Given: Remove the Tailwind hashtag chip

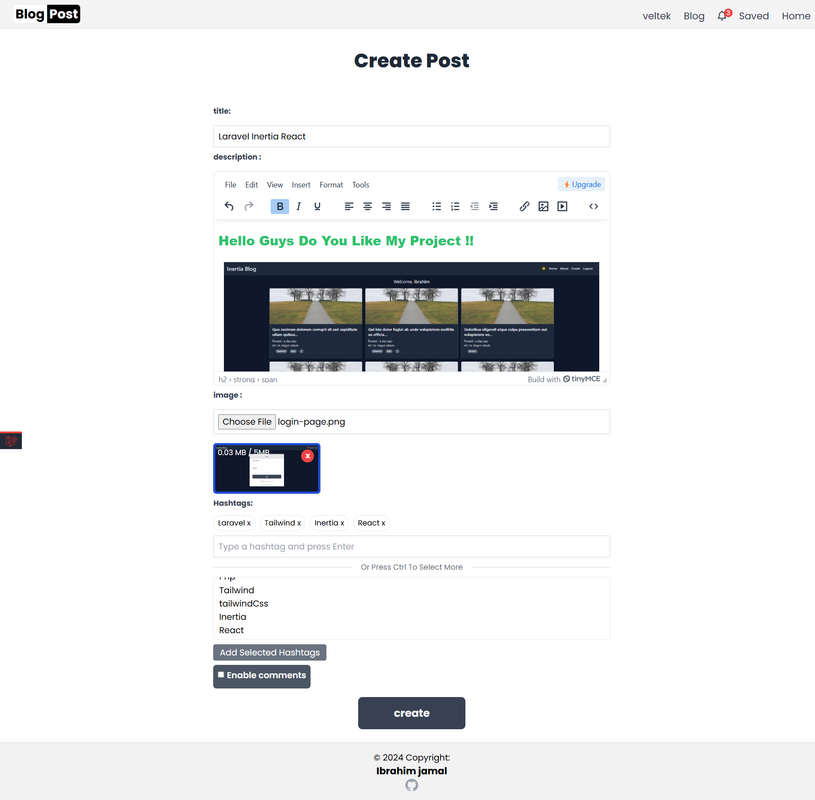Looking at the screenshot, I should [299, 523].
